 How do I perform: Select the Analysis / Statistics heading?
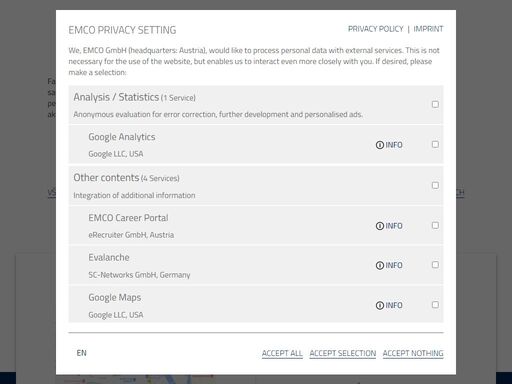[116, 97]
